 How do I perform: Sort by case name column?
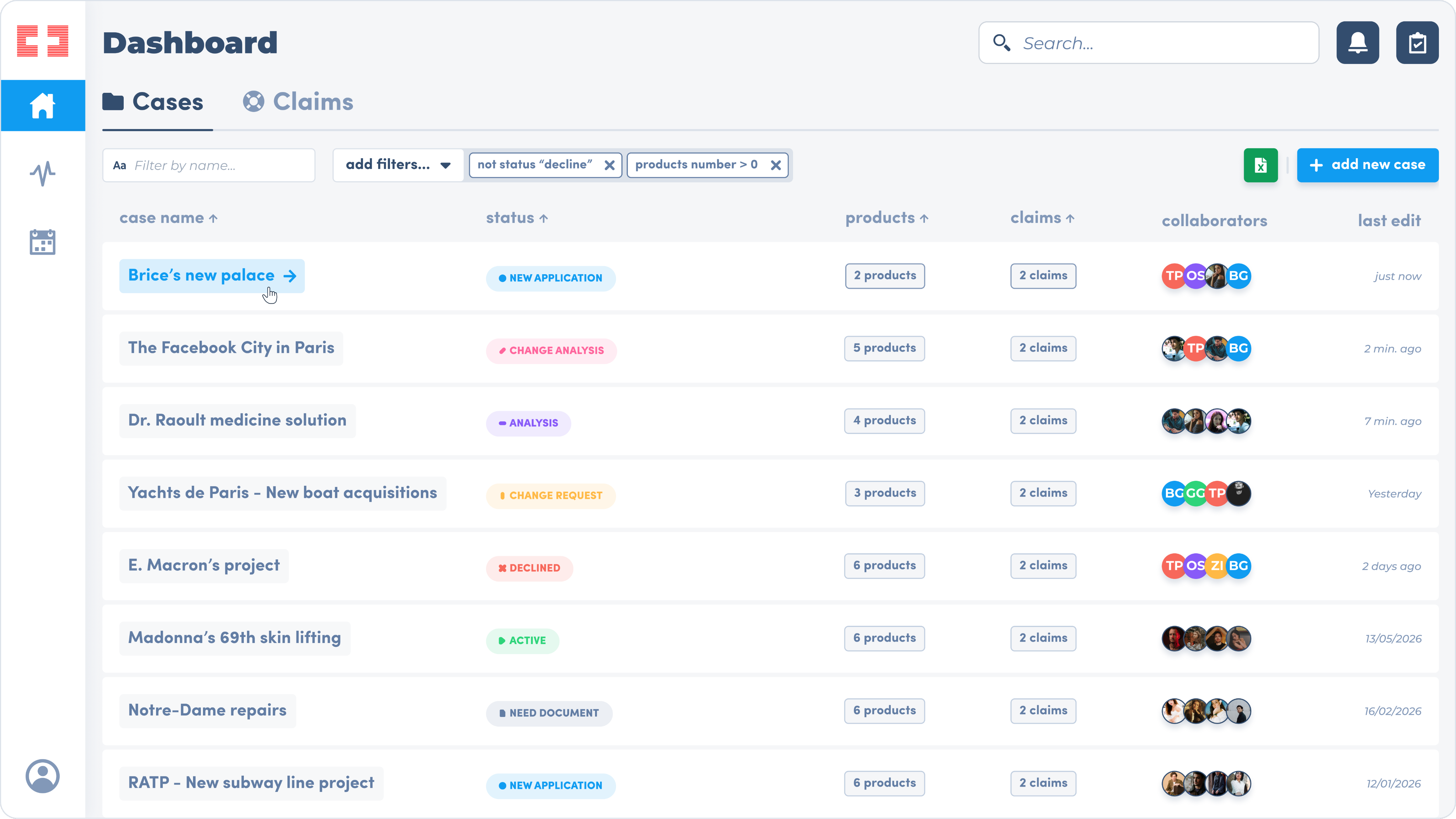168,218
